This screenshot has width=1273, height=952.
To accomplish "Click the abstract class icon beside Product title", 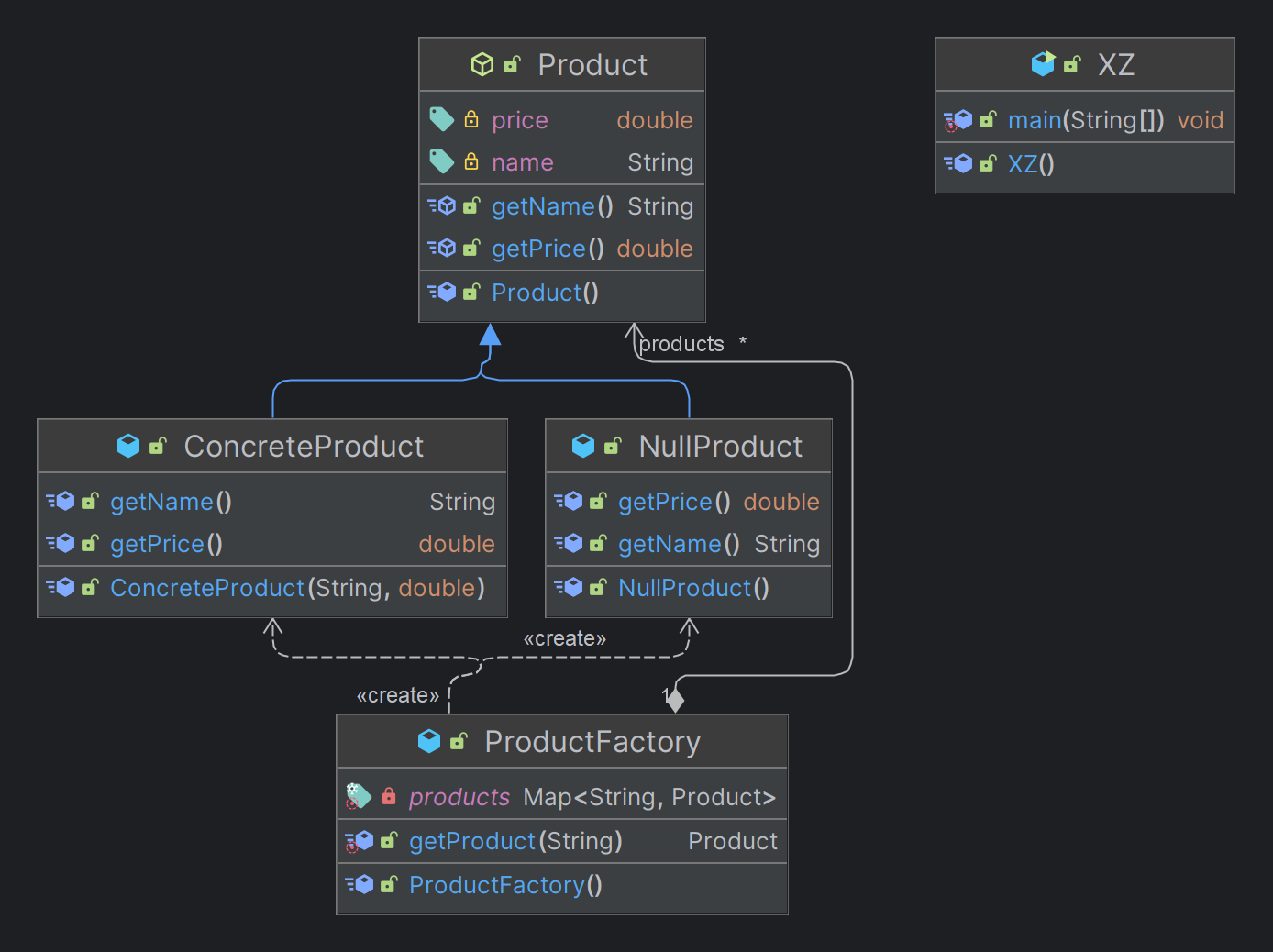I will tap(482, 64).
